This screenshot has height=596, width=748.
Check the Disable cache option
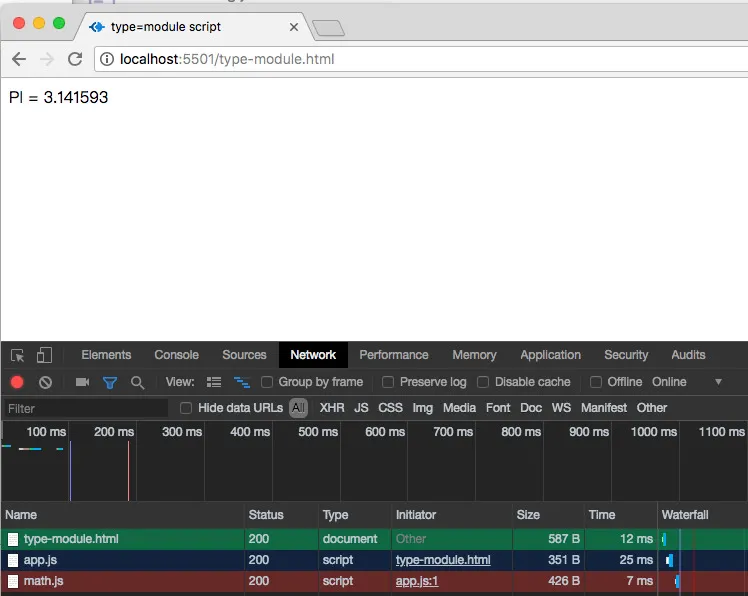(x=484, y=382)
